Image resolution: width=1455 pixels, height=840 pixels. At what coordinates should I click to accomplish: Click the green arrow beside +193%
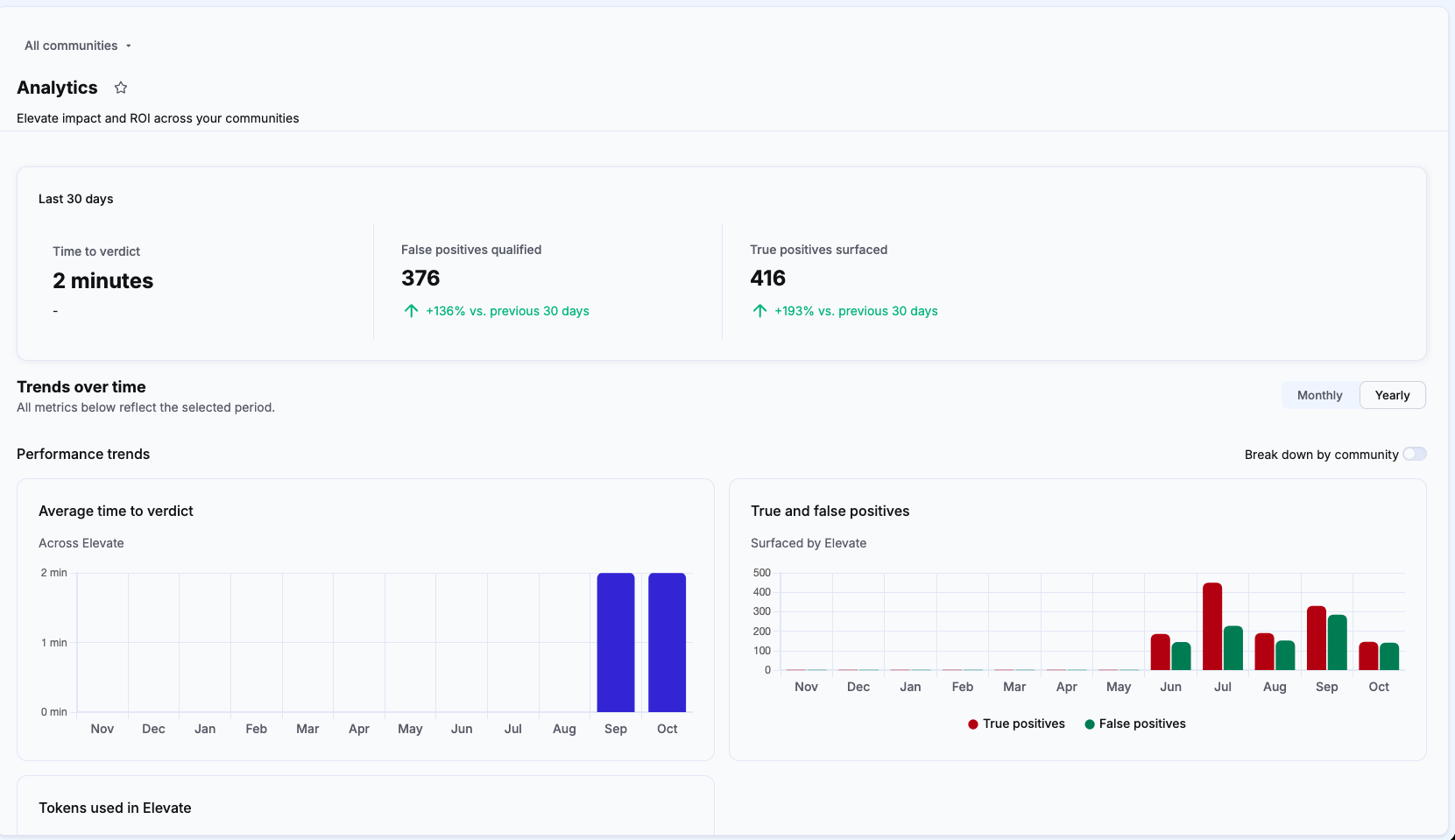(759, 311)
